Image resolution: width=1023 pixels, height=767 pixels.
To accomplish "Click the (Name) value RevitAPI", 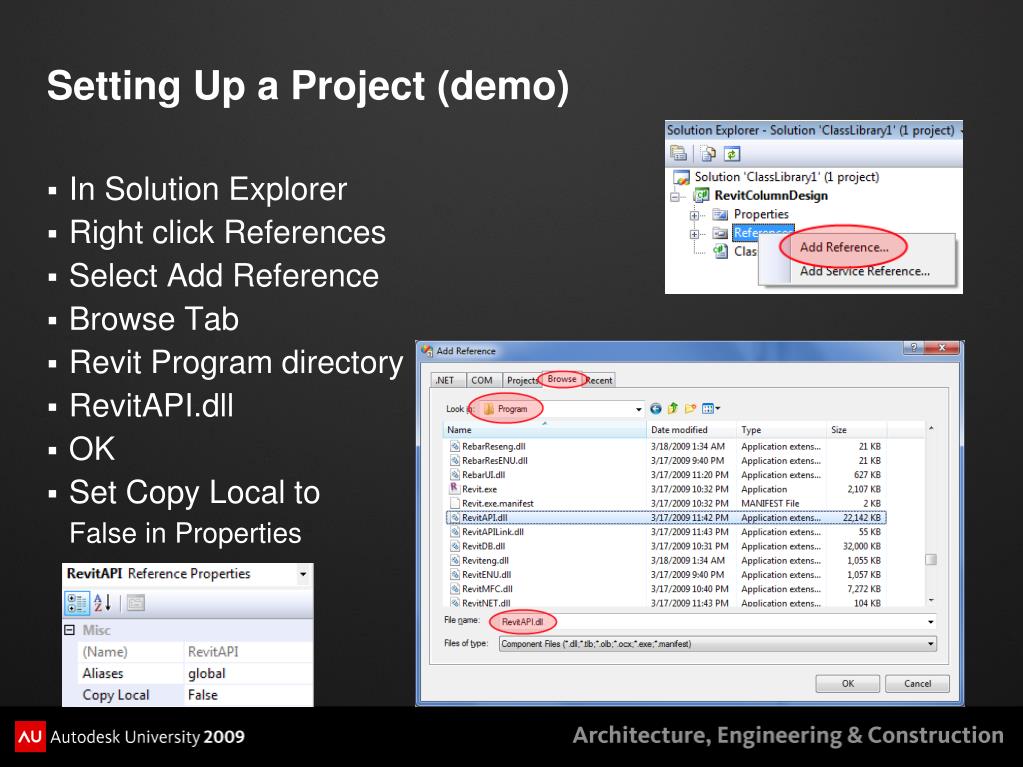I will tap(213, 652).
